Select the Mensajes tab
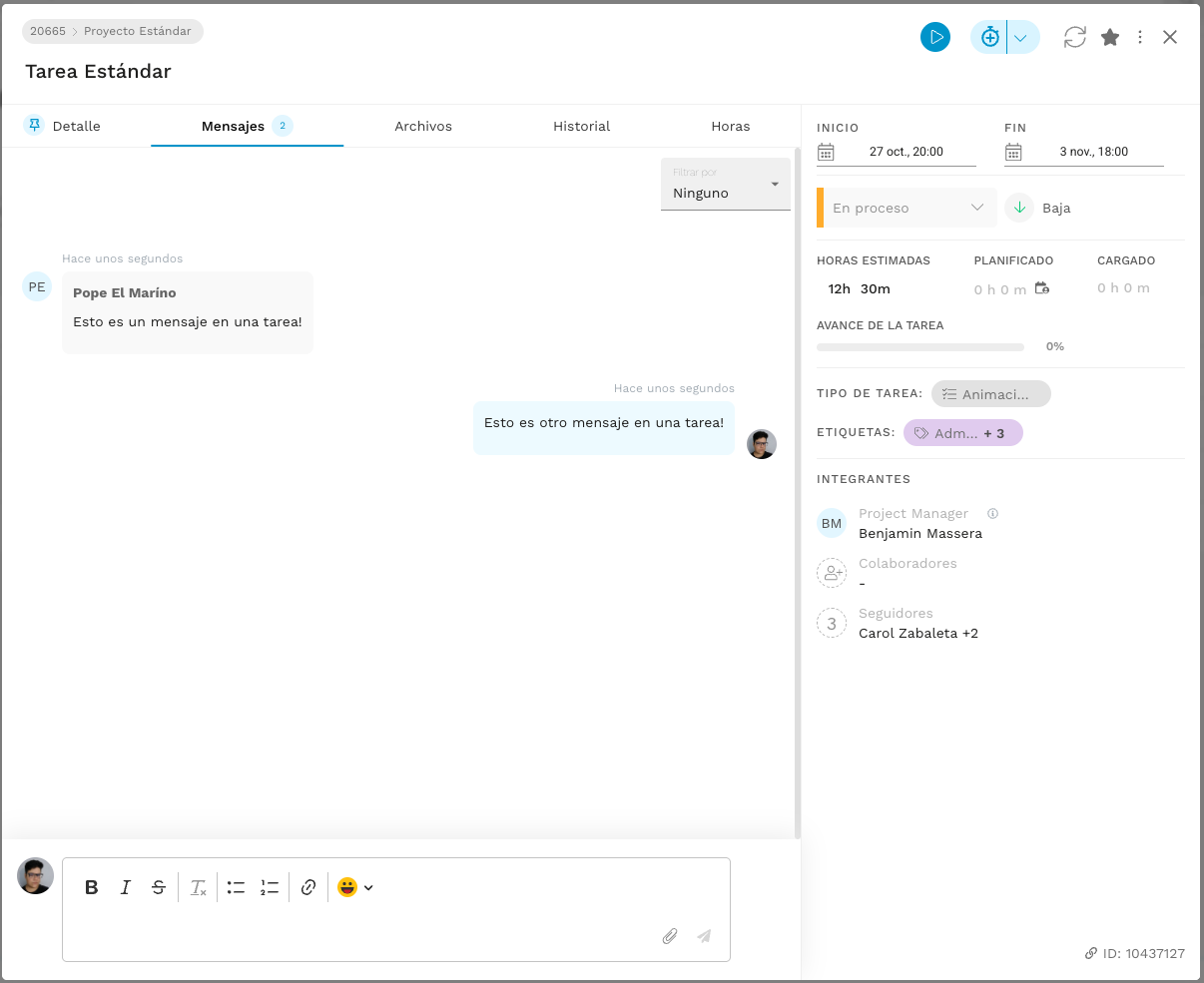The height and width of the screenshot is (983, 1204). tap(248, 126)
